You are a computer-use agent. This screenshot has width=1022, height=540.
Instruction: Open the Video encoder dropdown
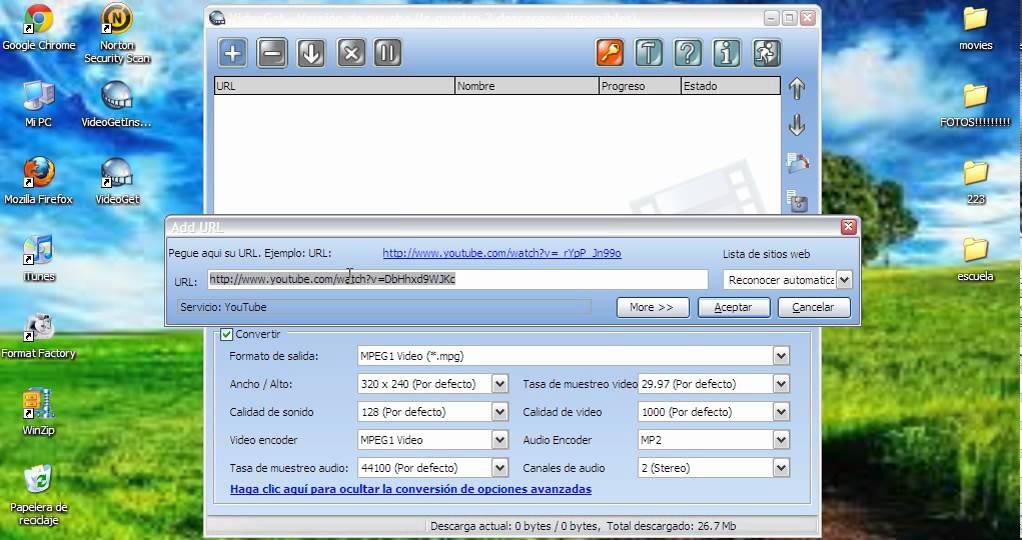500,440
